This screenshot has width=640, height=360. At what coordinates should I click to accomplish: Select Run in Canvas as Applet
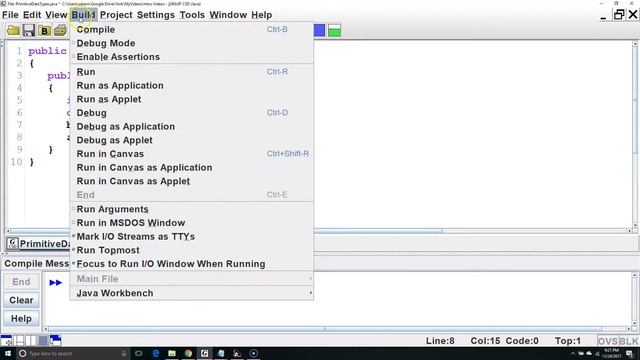click(x=191, y=181)
